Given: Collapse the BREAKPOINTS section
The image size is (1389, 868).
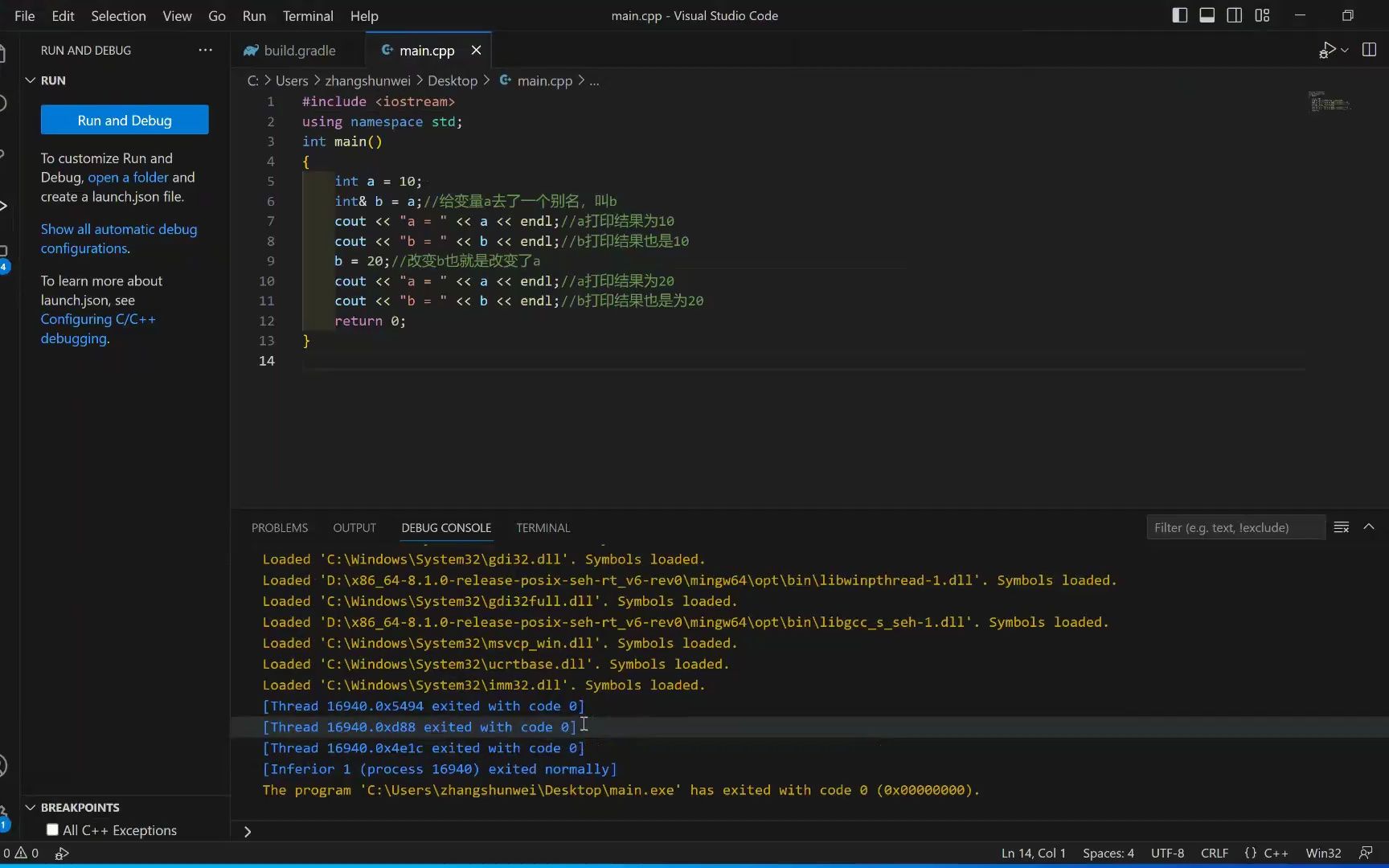Looking at the screenshot, I should [30, 808].
